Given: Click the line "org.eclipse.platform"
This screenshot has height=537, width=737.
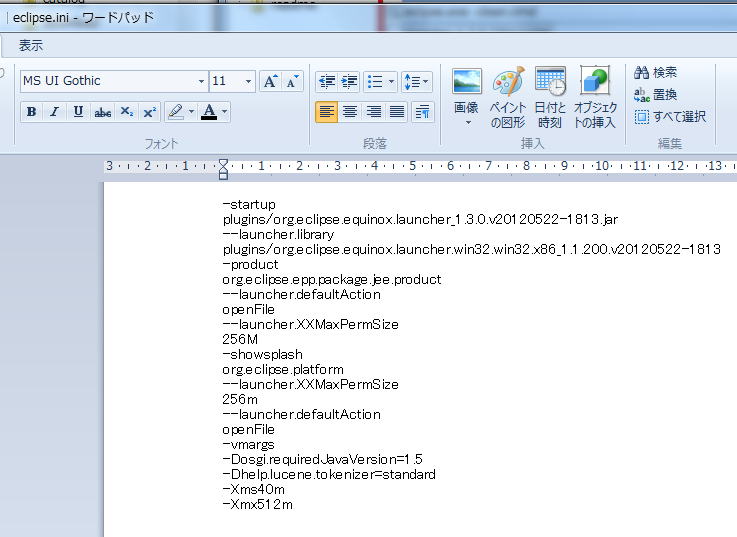Looking at the screenshot, I should (283, 370).
